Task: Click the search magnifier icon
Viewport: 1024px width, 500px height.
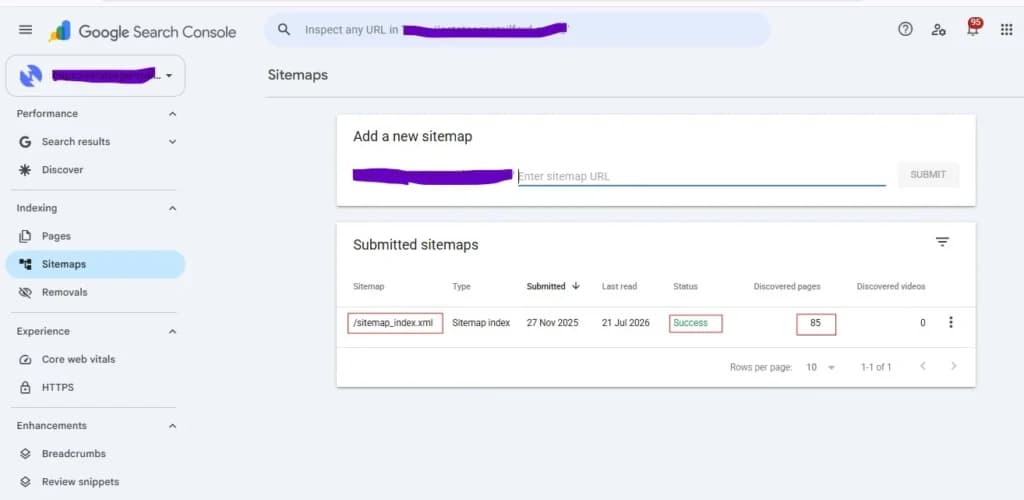Action: point(283,29)
